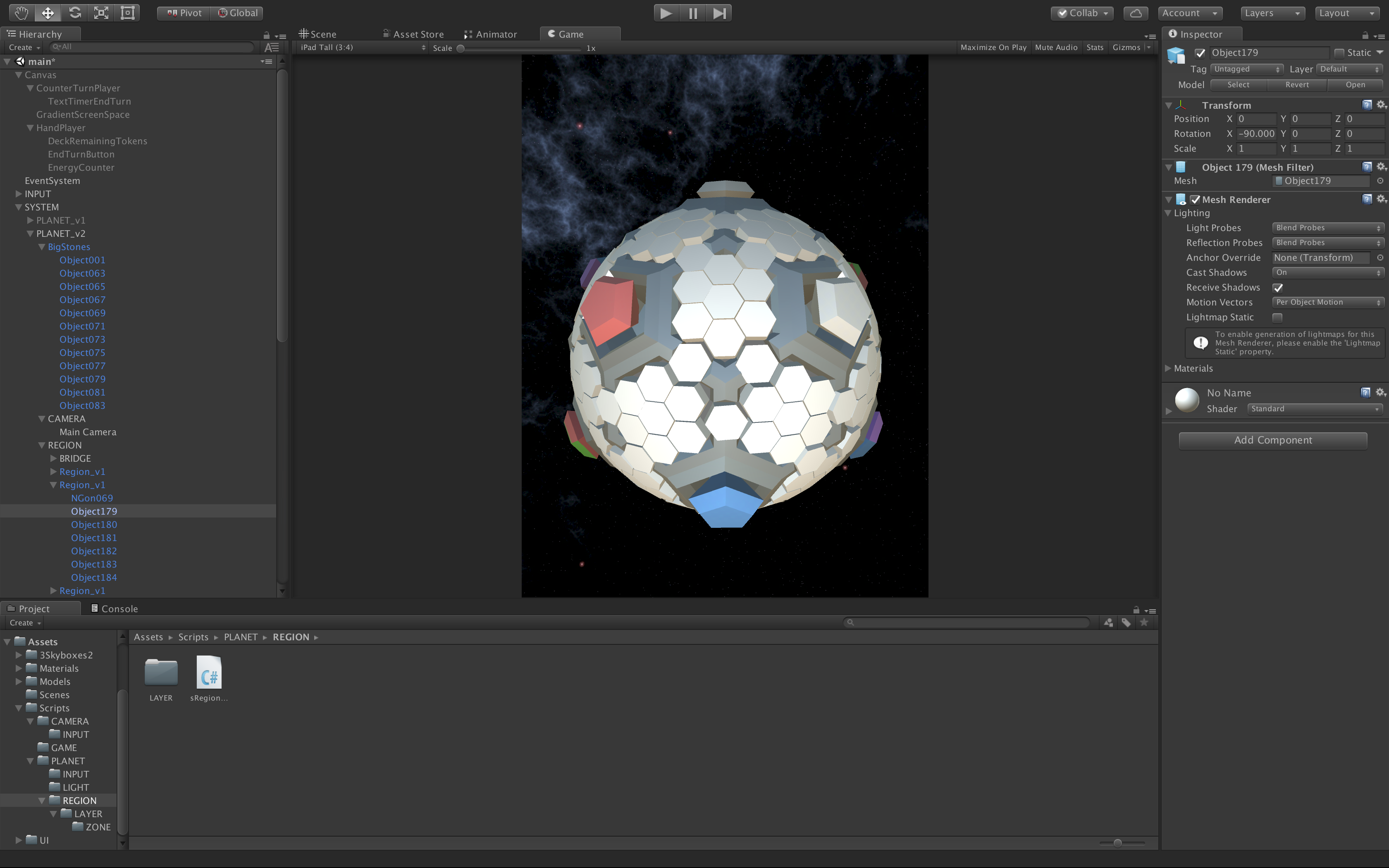Open the Collab button
This screenshot has width=1389, height=868.
click(1082, 13)
